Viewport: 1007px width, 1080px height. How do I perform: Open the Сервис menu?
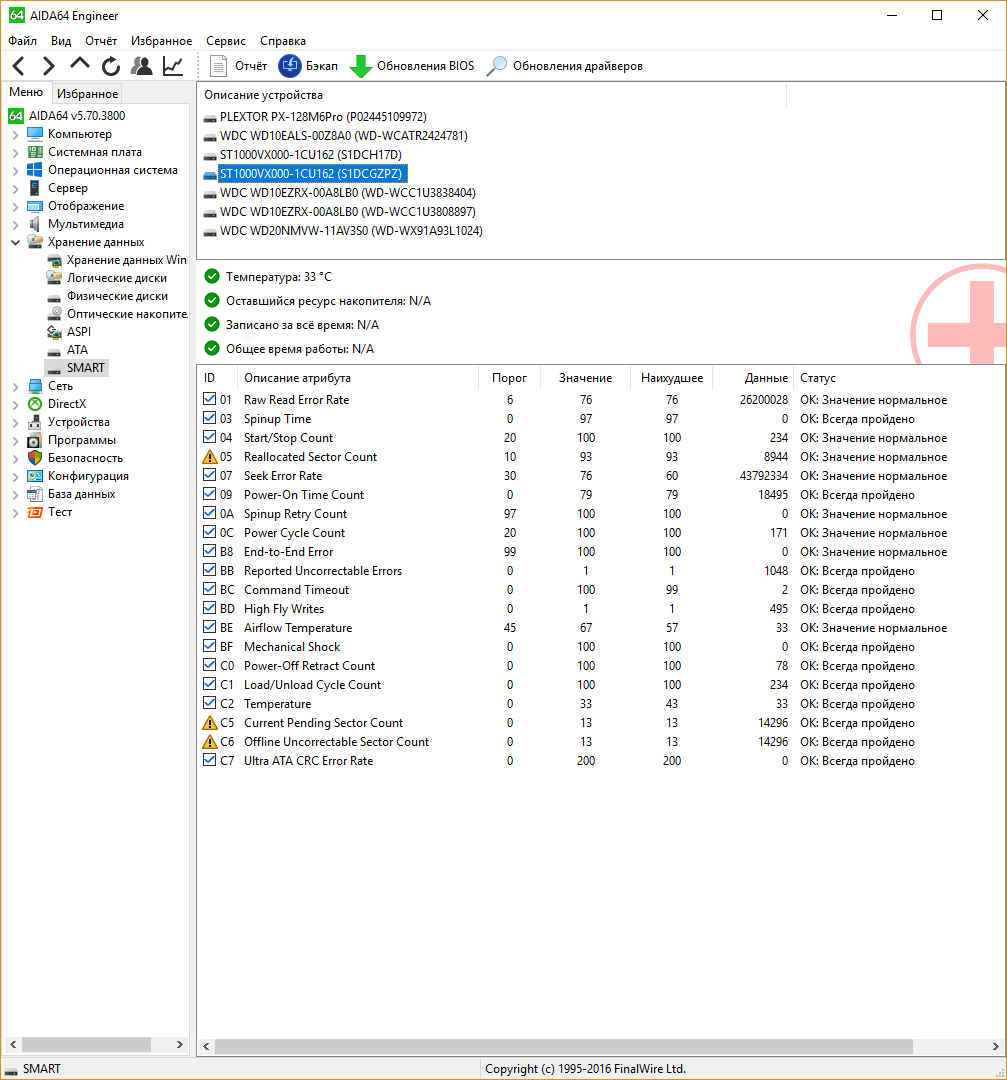pyautogui.click(x=225, y=41)
